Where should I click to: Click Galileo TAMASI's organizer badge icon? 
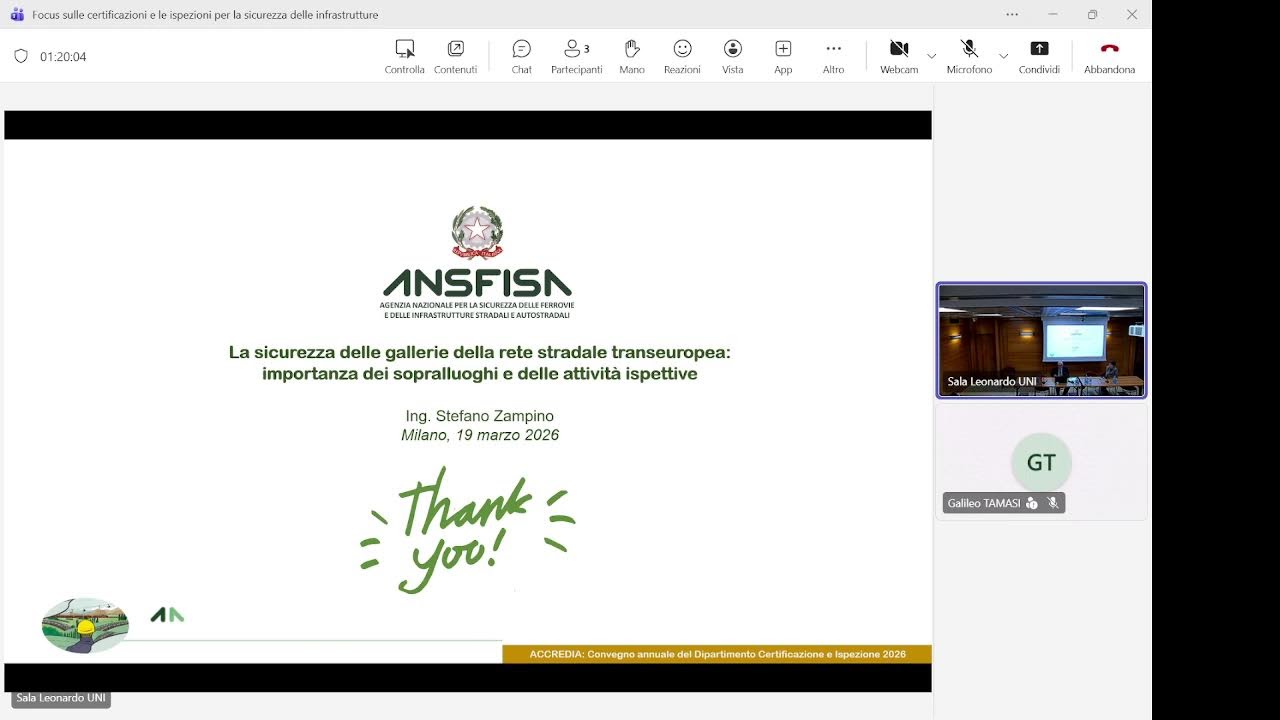coord(1032,503)
